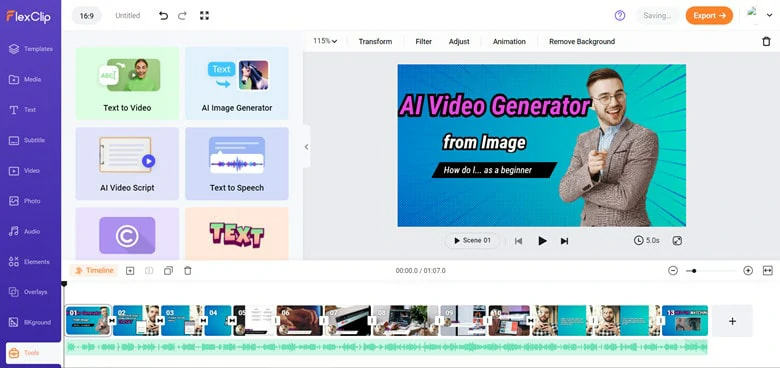
Task: Duplicate scene using timeline copy icon
Action: pyautogui.click(x=169, y=271)
